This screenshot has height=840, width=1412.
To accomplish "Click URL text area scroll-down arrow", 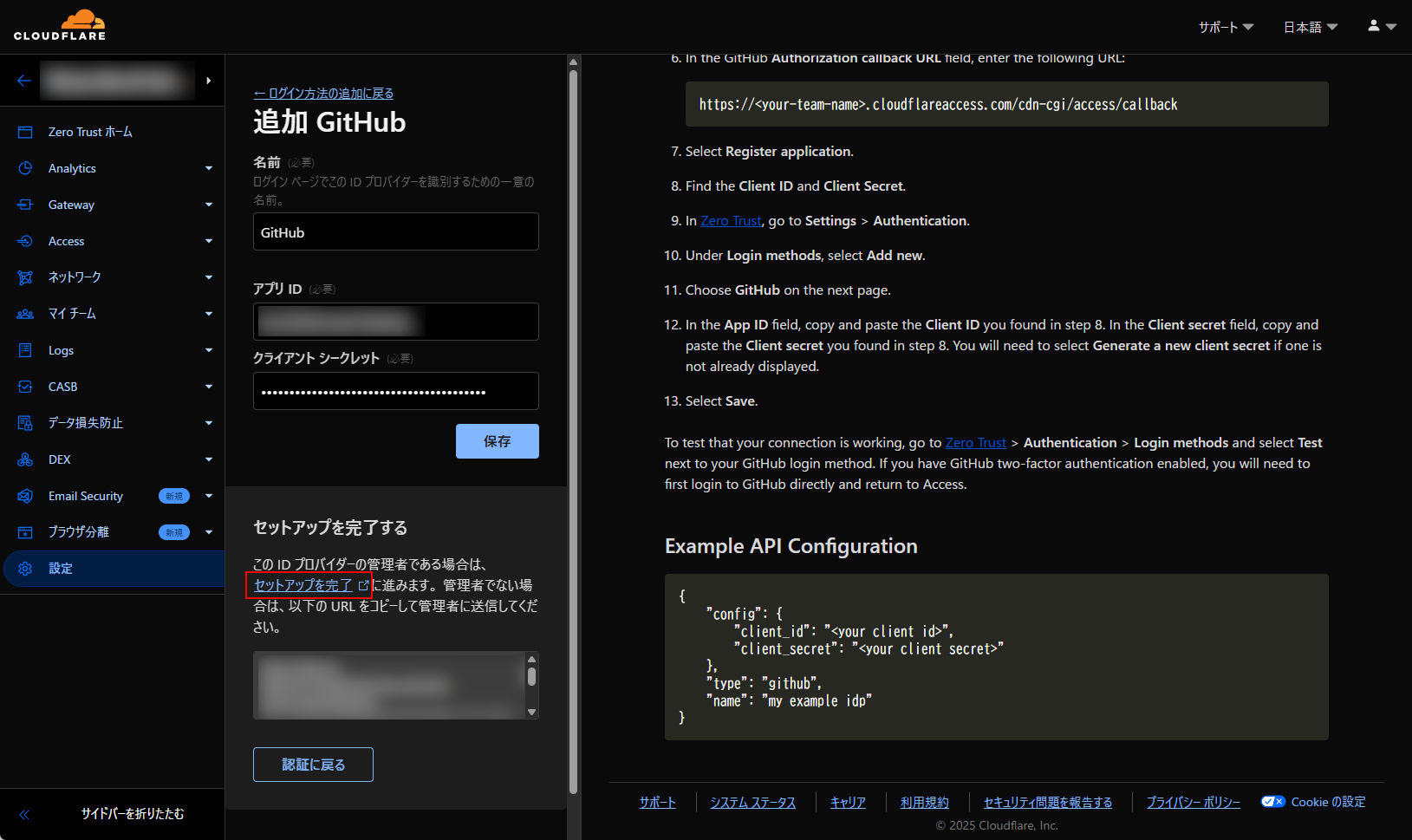I will click(532, 712).
